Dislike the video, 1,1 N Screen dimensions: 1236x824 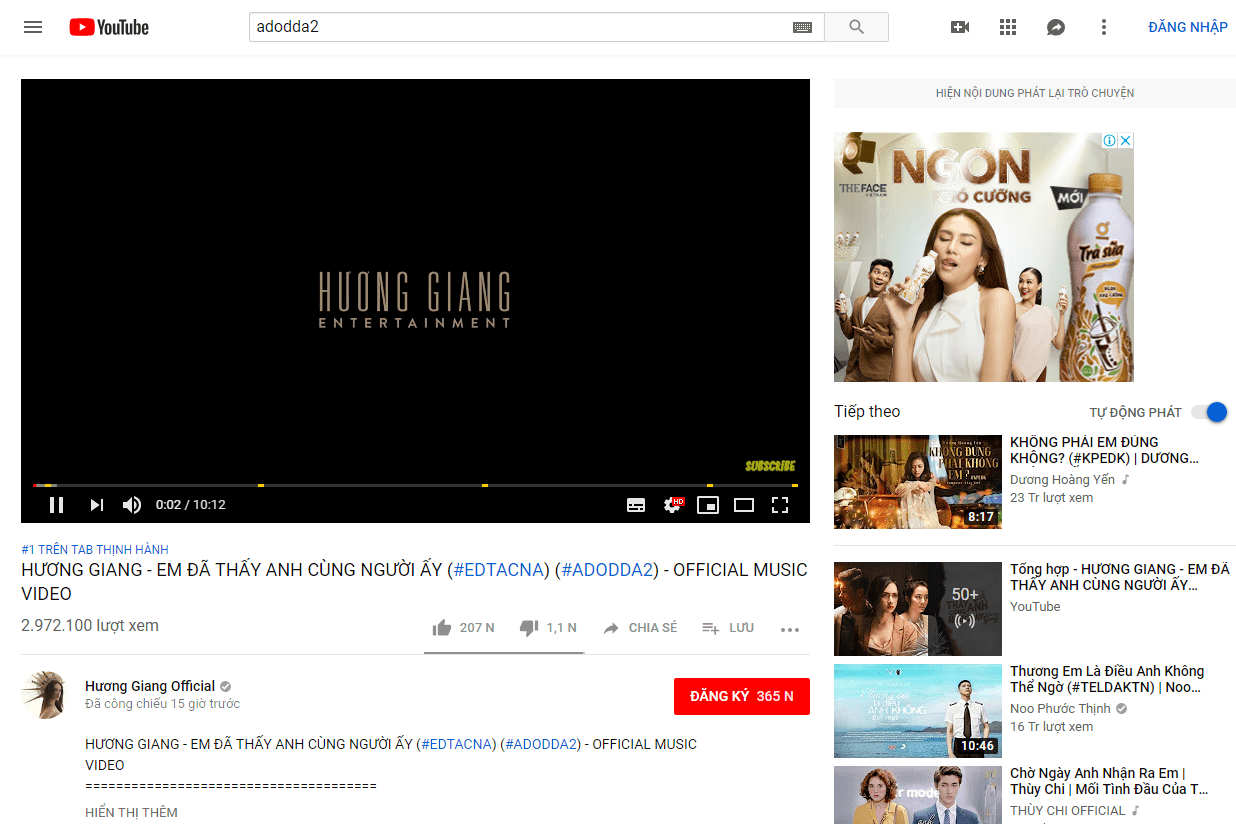[548, 628]
